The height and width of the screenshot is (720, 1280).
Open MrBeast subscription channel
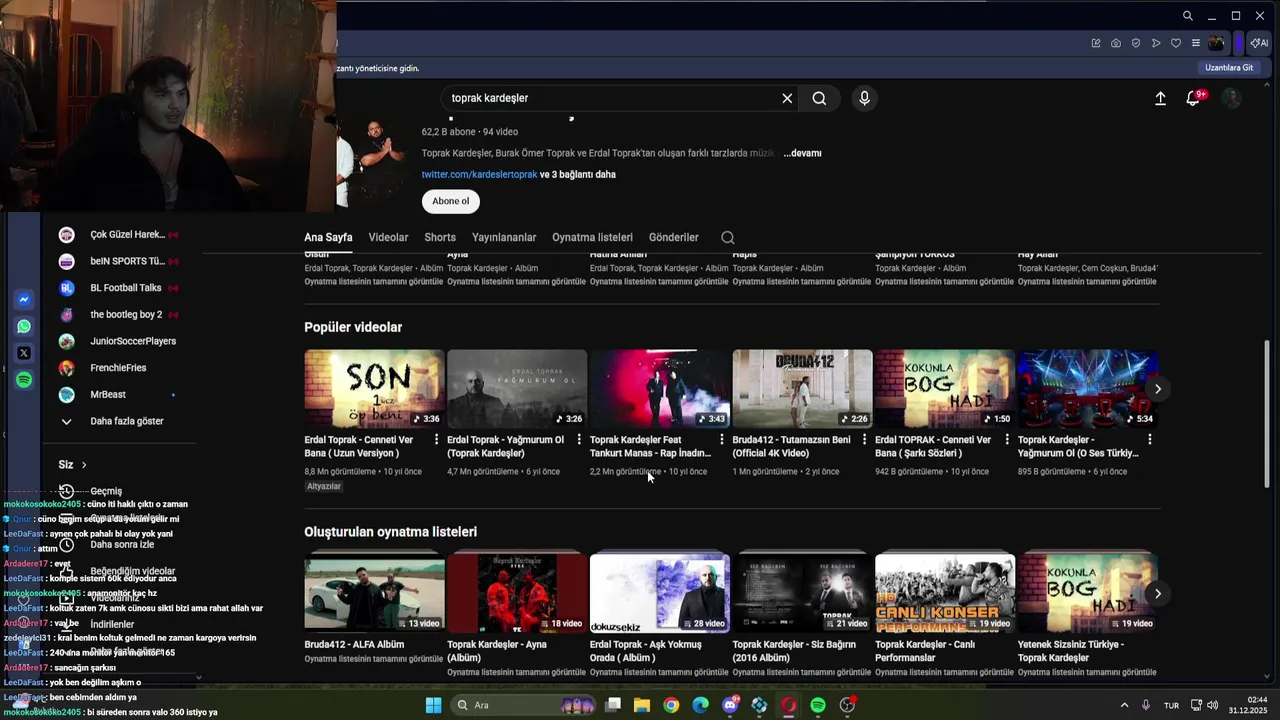[x=118, y=395]
